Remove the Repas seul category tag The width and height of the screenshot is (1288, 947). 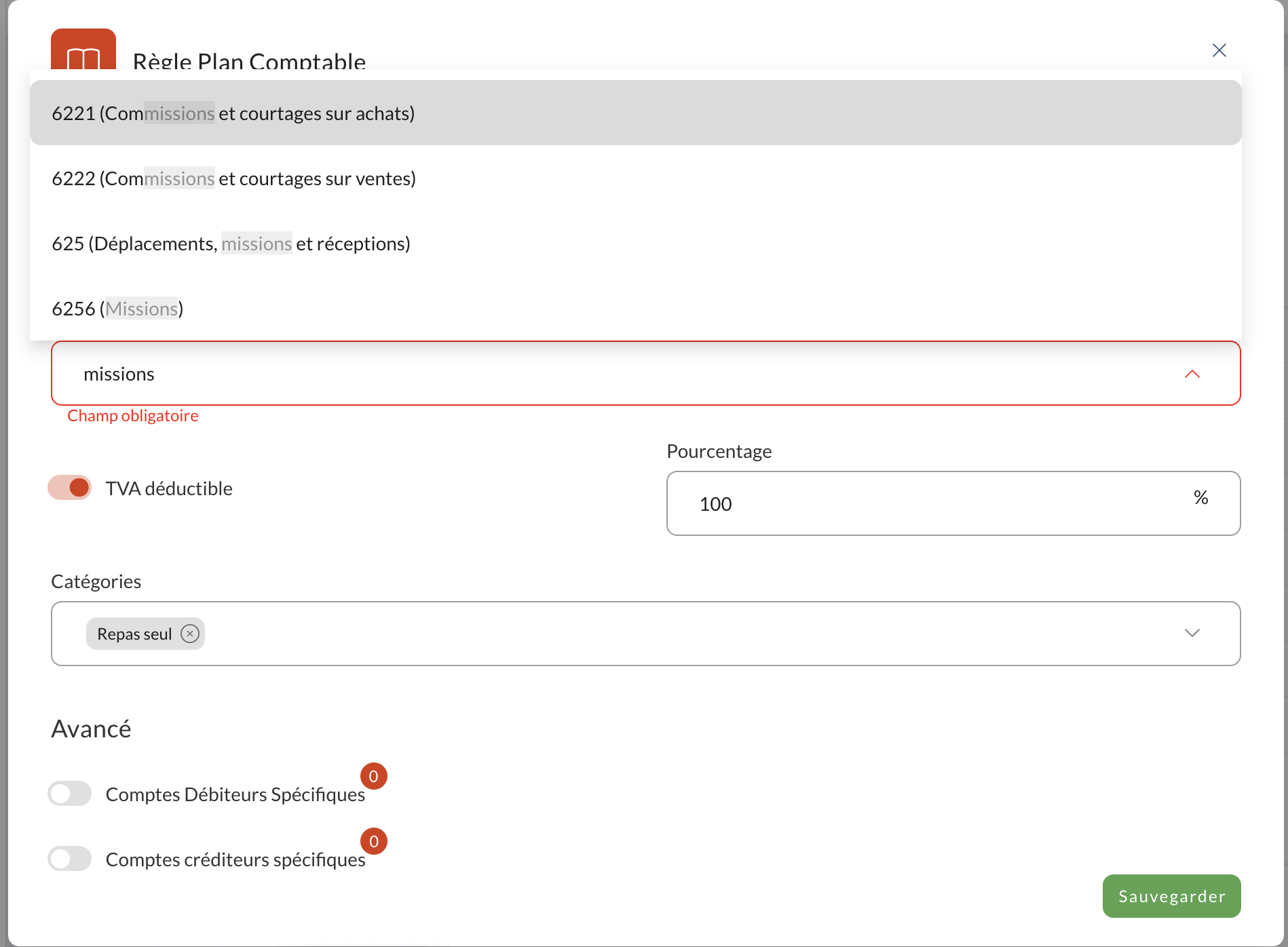(x=190, y=634)
